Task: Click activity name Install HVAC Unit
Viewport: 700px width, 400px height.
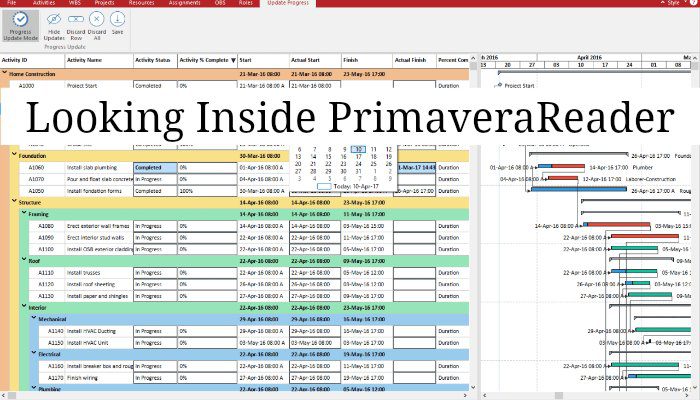Action: point(88,343)
